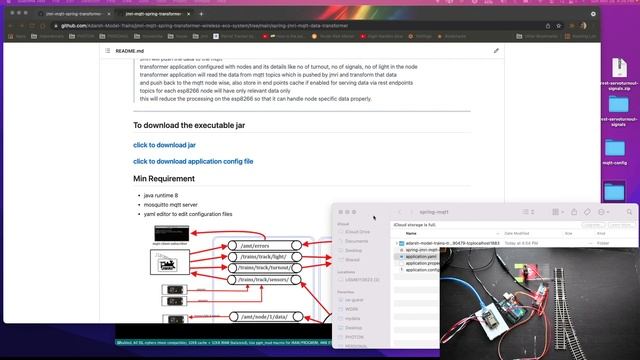Close the first browser tab

(x=109, y=14)
